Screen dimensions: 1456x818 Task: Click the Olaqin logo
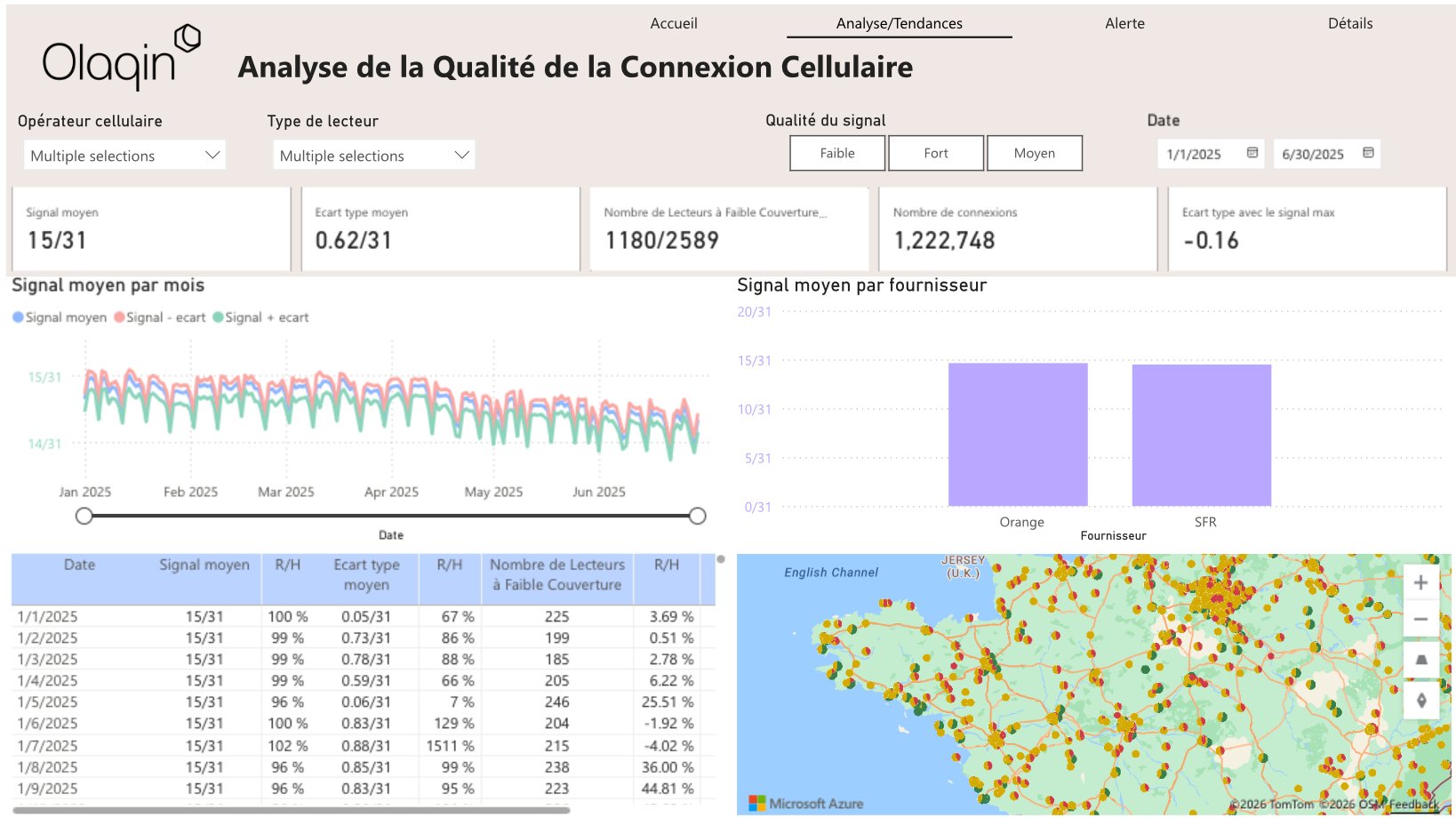(122, 57)
